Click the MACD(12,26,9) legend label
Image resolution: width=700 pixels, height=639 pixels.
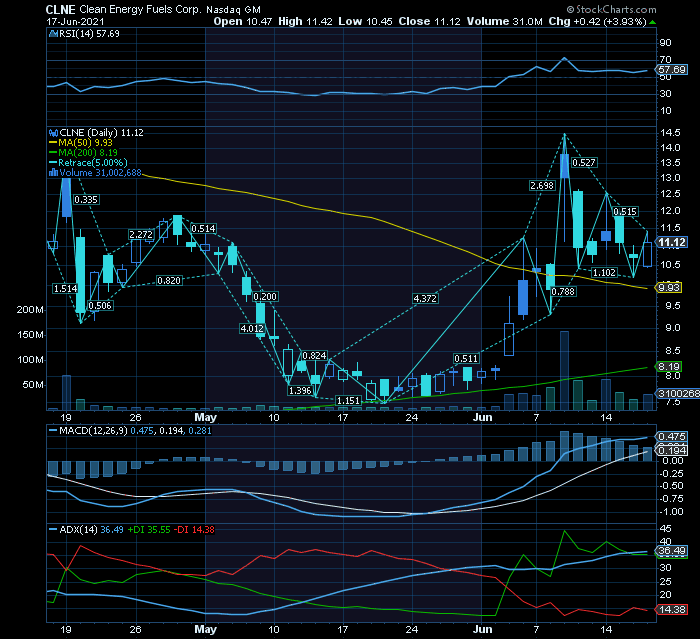tap(93, 431)
